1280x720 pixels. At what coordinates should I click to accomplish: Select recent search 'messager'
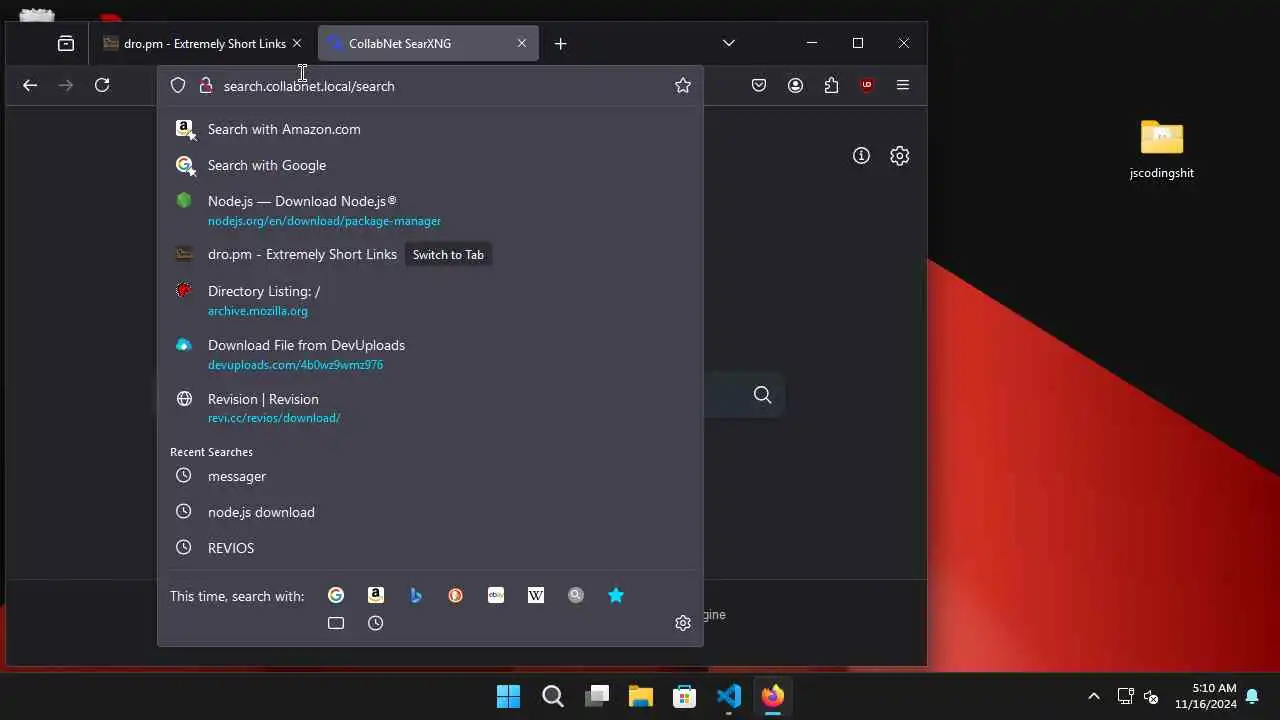click(x=430, y=476)
